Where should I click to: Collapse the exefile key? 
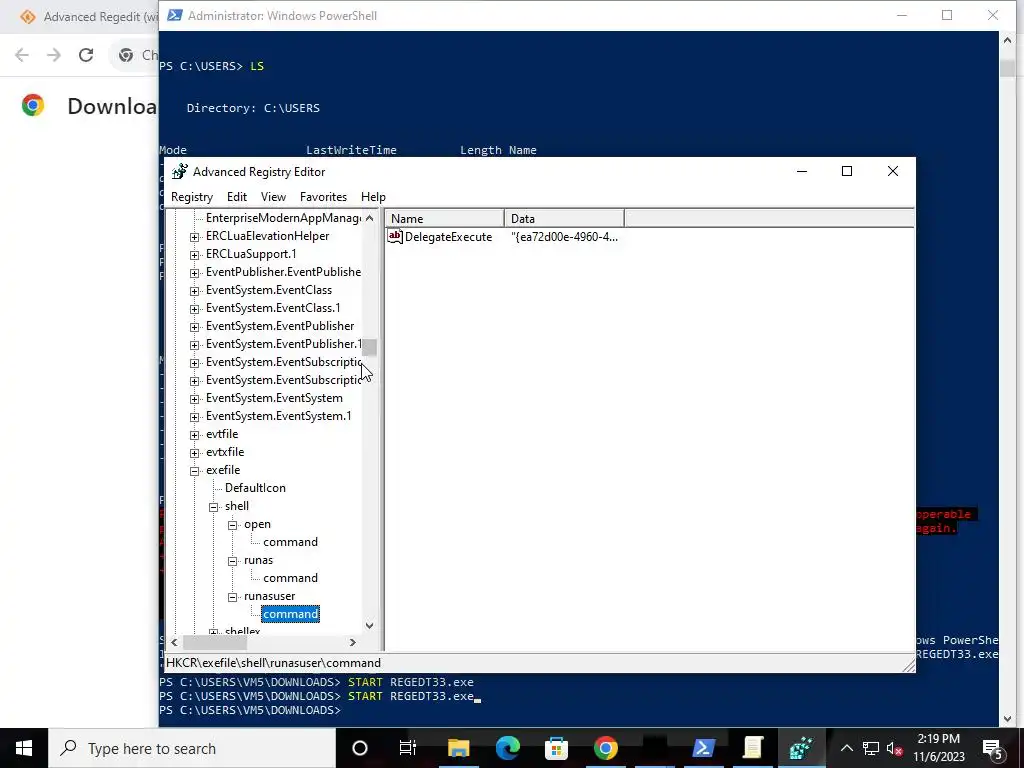click(x=194, y=470)
